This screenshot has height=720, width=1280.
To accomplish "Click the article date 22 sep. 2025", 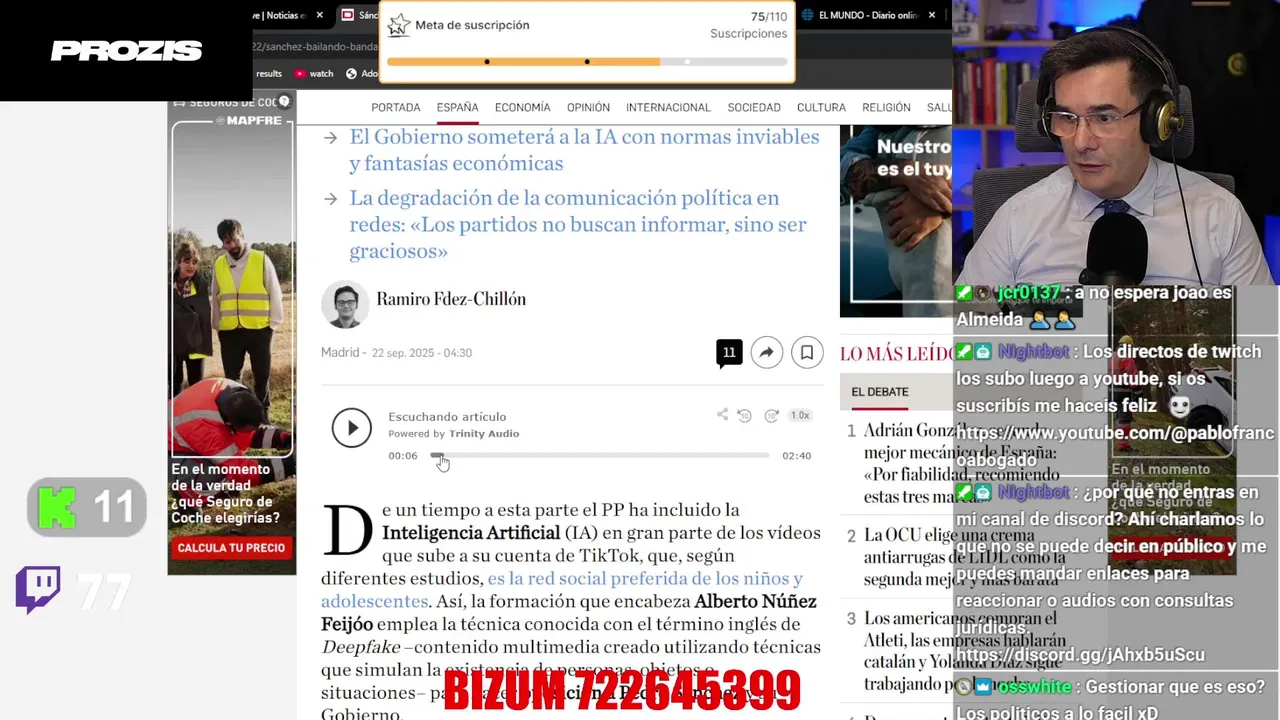I will [x=422, y=353].
